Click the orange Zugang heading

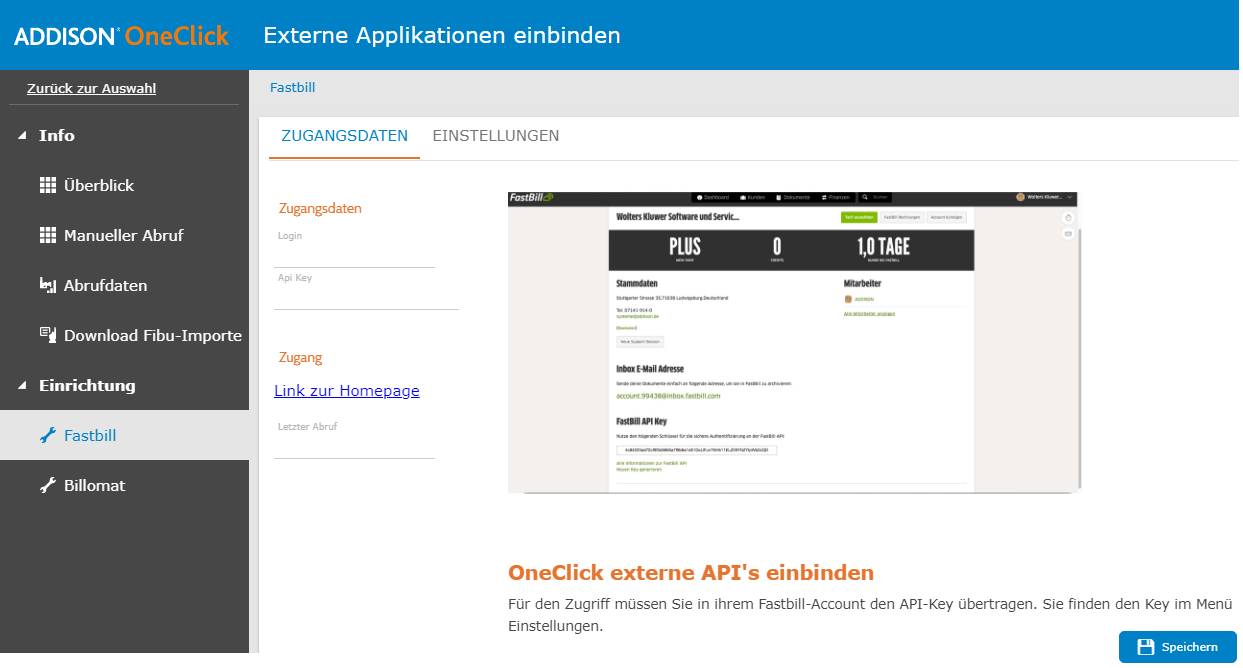point(300,357)
